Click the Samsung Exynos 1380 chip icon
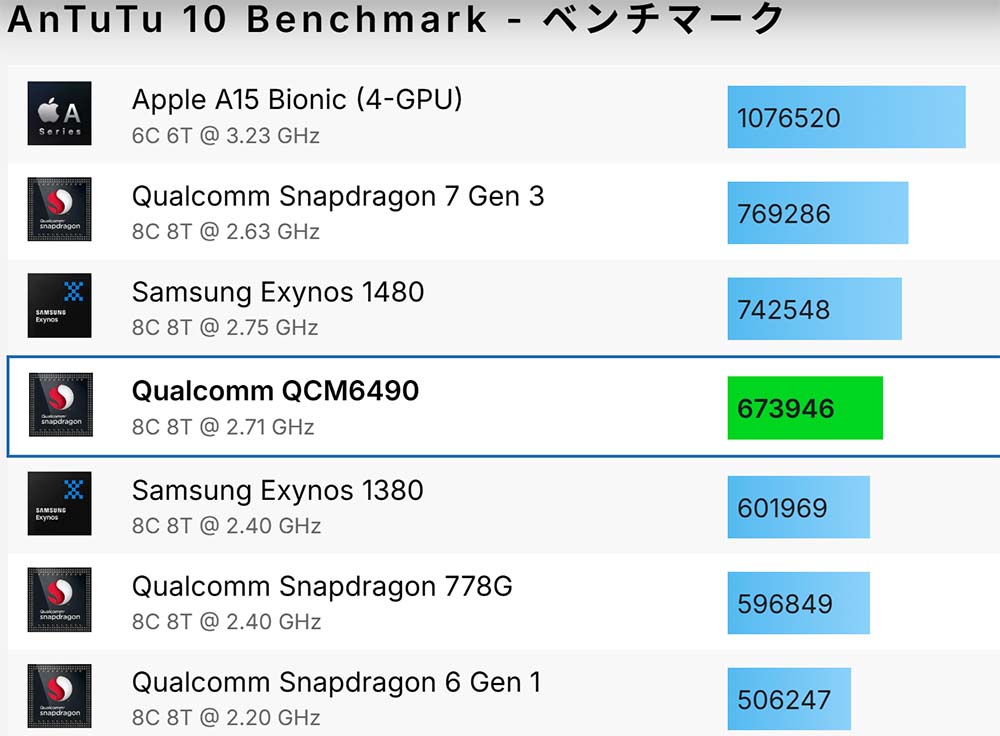The image size is (1000, 736). coord(60,503)
